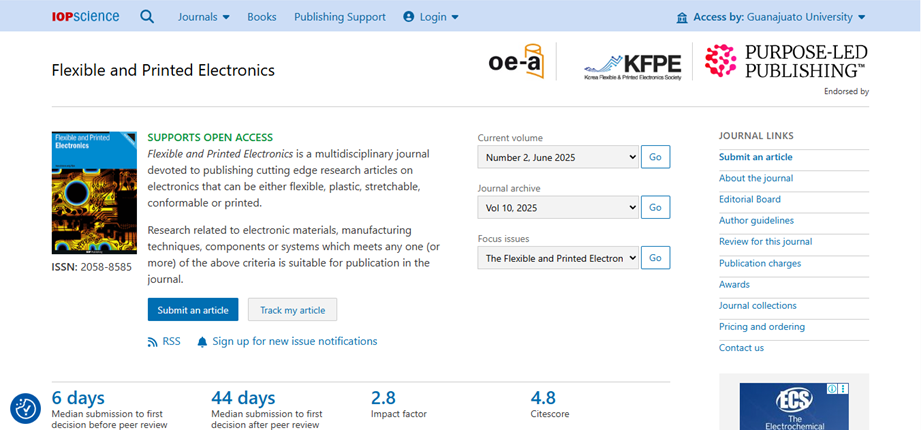Click the 4.8 Citescore value
The image size is (921, 430).
543,398
